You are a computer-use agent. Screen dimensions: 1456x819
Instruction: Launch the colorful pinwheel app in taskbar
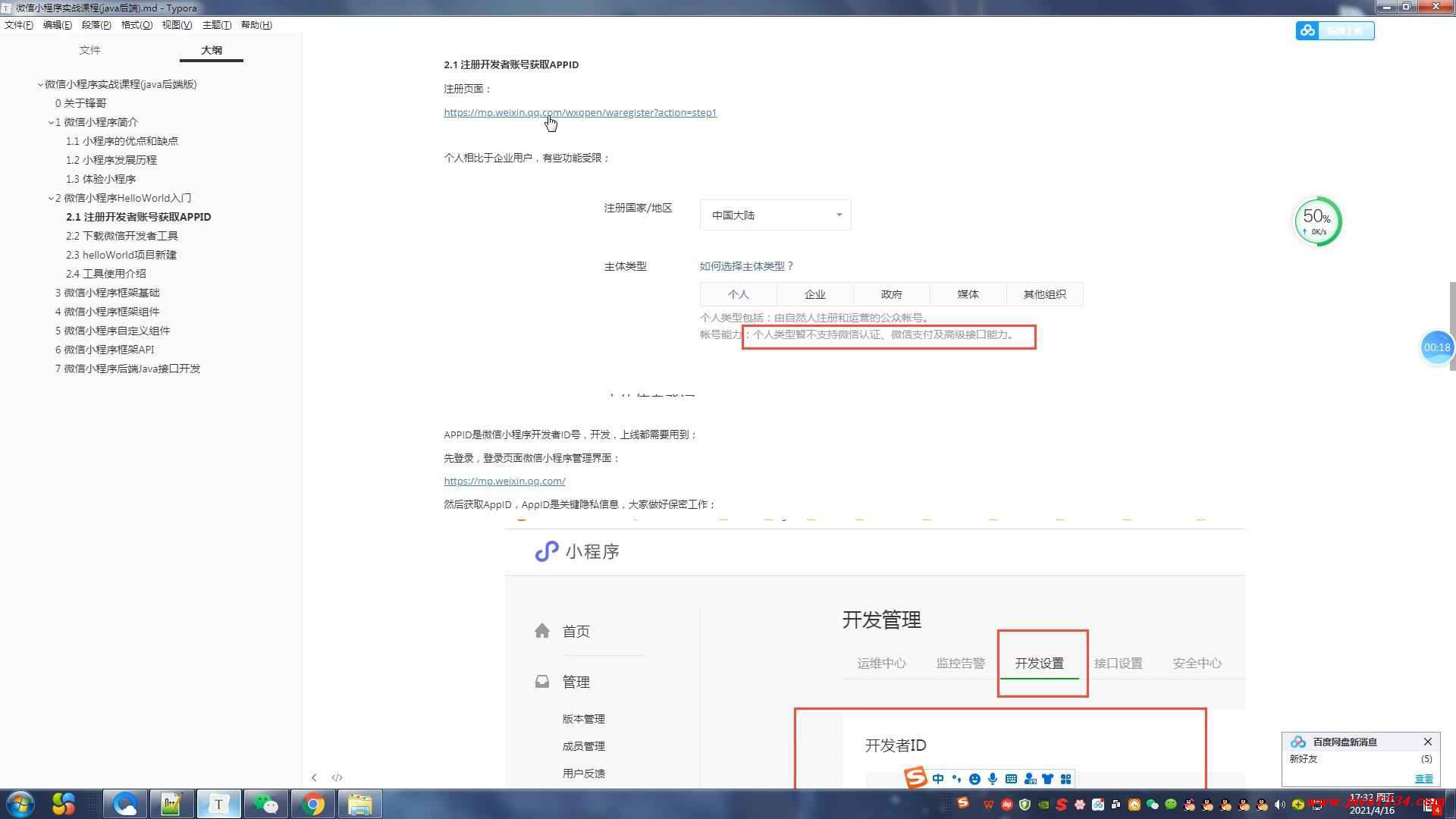click(x=64, y=804)
